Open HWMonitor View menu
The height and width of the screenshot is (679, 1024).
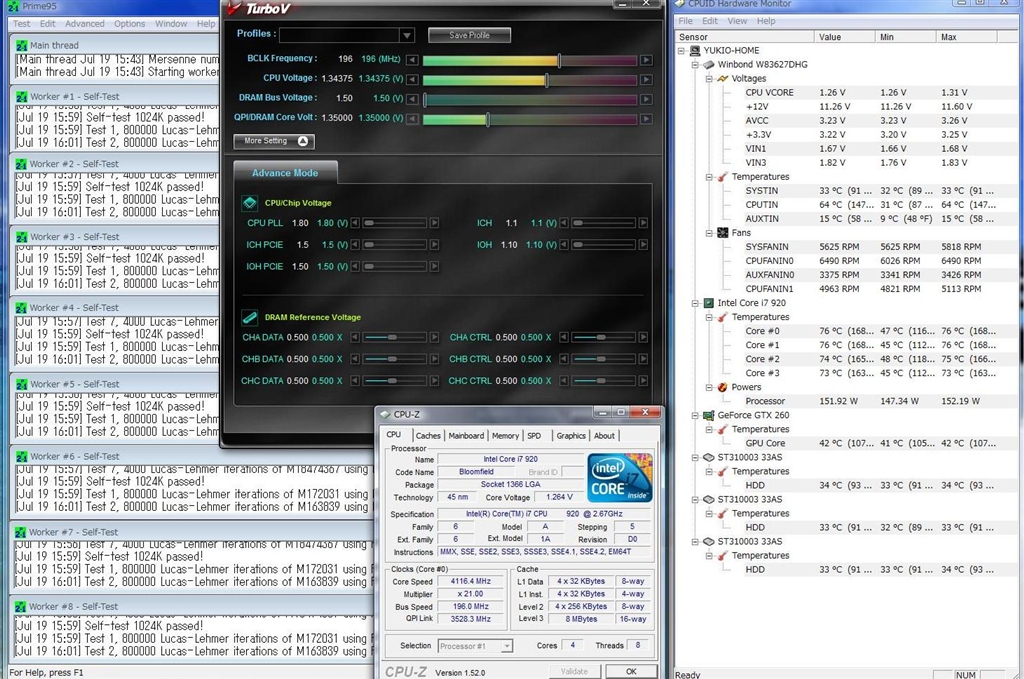[737, 21]
